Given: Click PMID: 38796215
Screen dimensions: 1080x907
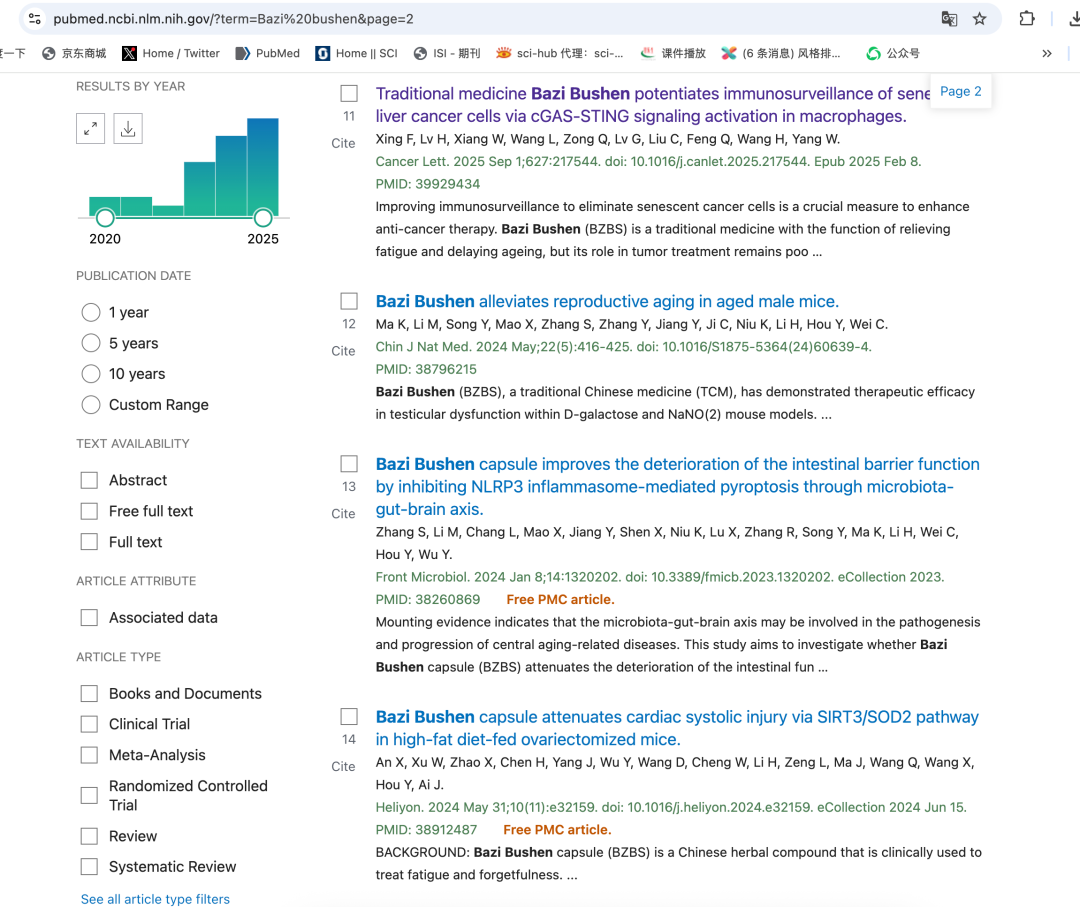Looking at the screenshot, I should point(426,370).
